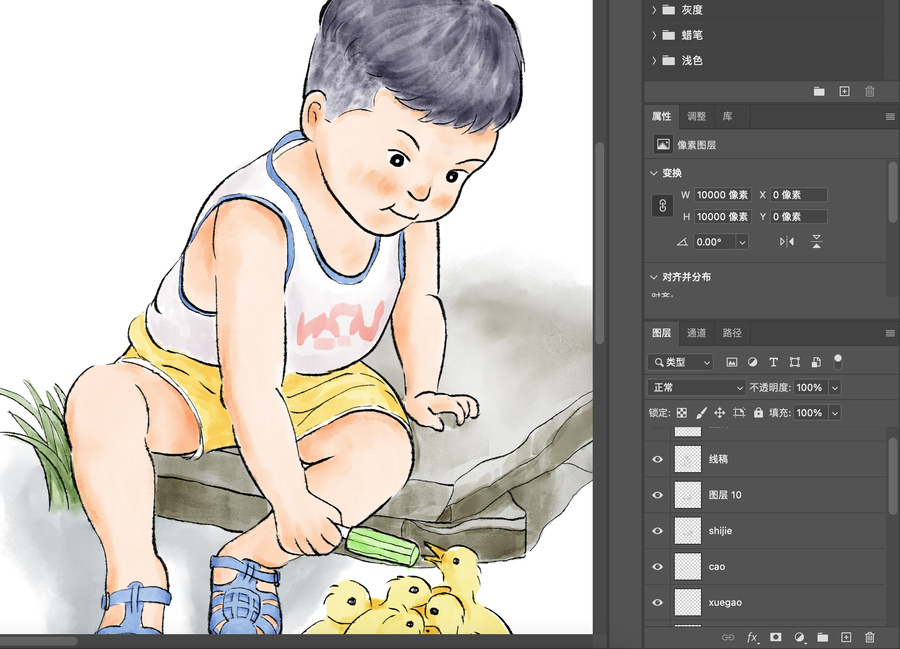Screen dimensions: 900x649
Task: Click the link layers icon
Action: 728,637
